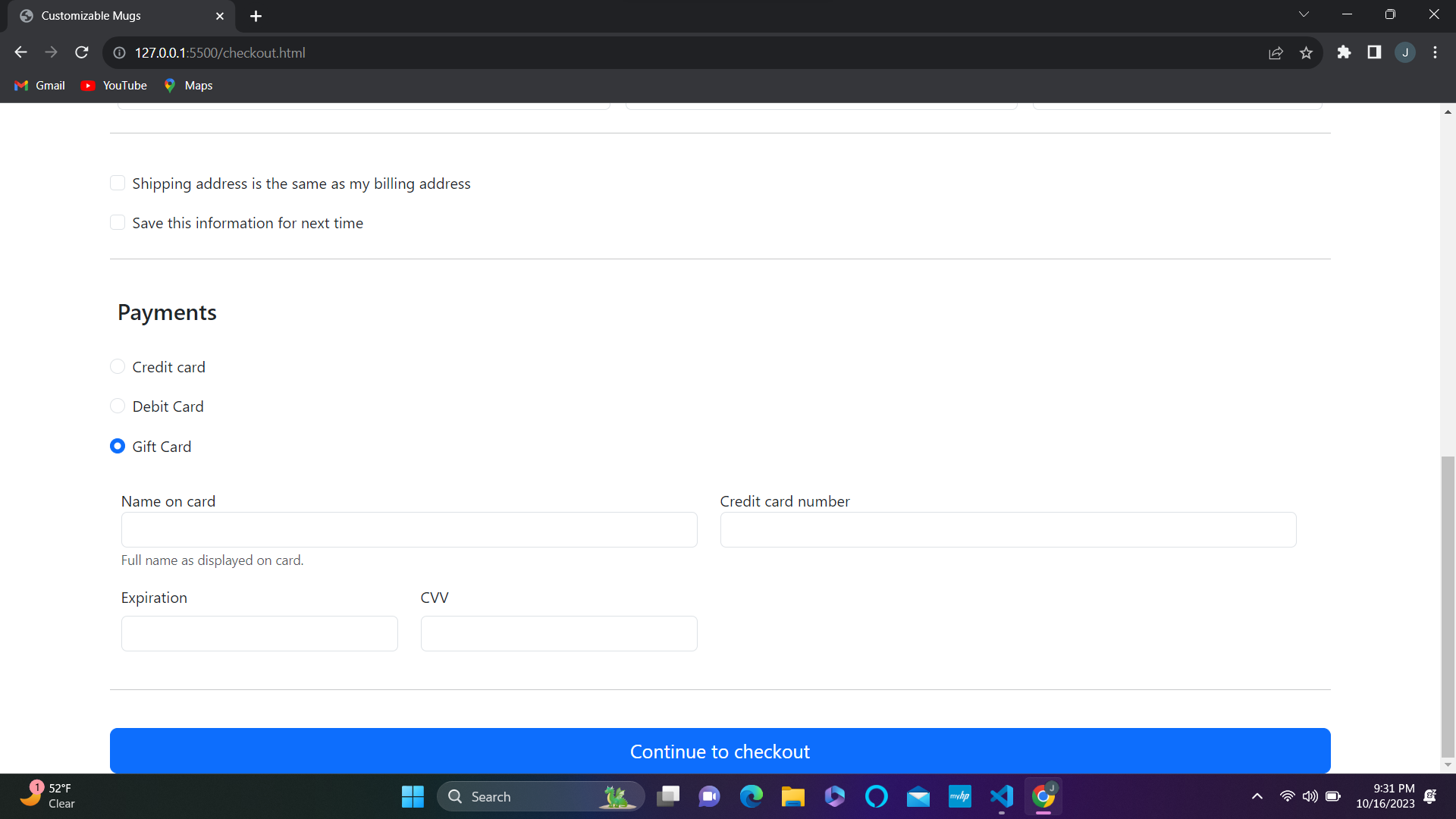
Task: Share the page via the share icon
Action: [x=1276, y=52]
